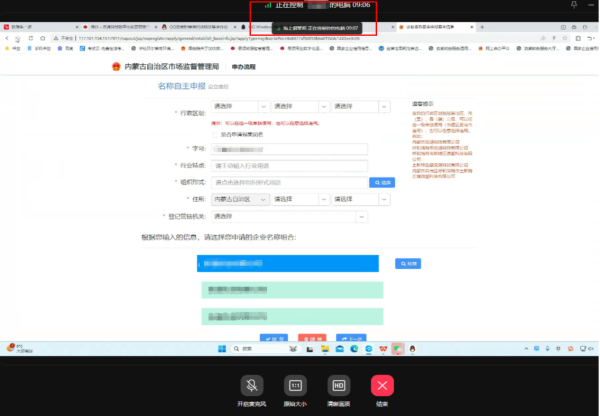Click the industry characteristics input field
Image resolution: width=600 pixels, height=416 pixels.
click(289, 165)
